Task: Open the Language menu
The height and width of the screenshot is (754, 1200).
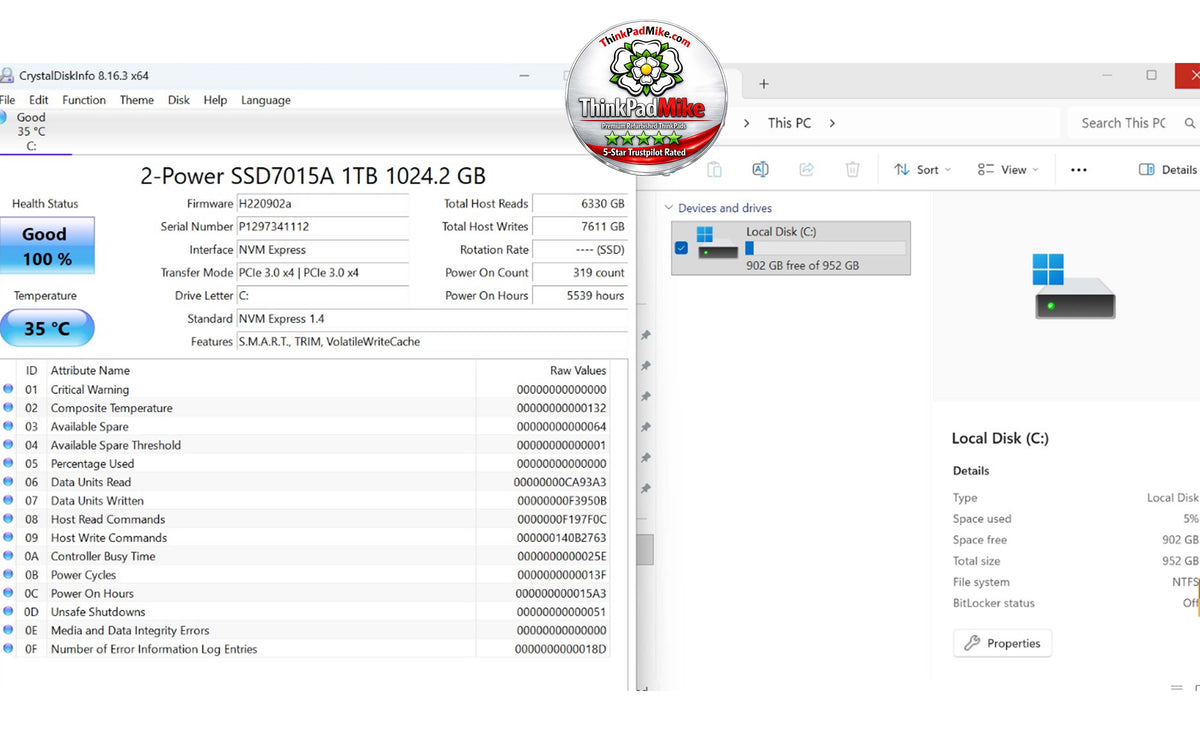Action: (x=266, y=100)
